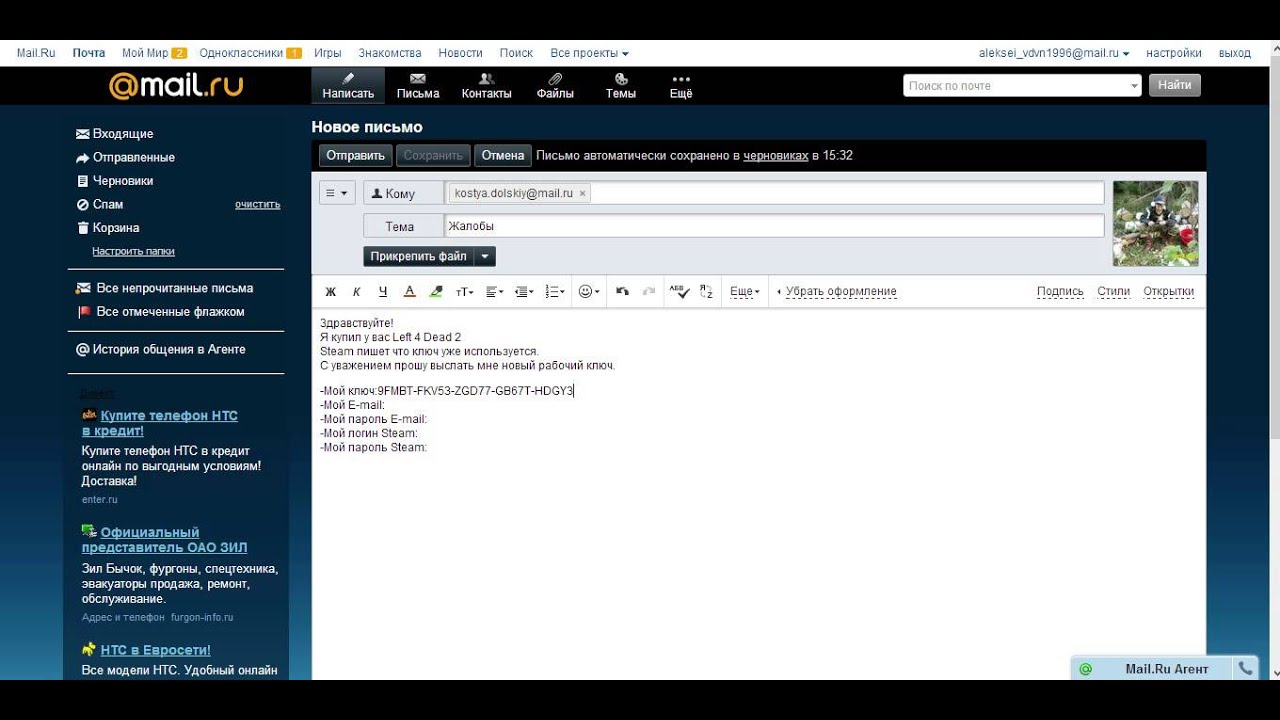Open Одноклассники in top navigation
The image size is (1280, 720).
[x=241, y=53]
